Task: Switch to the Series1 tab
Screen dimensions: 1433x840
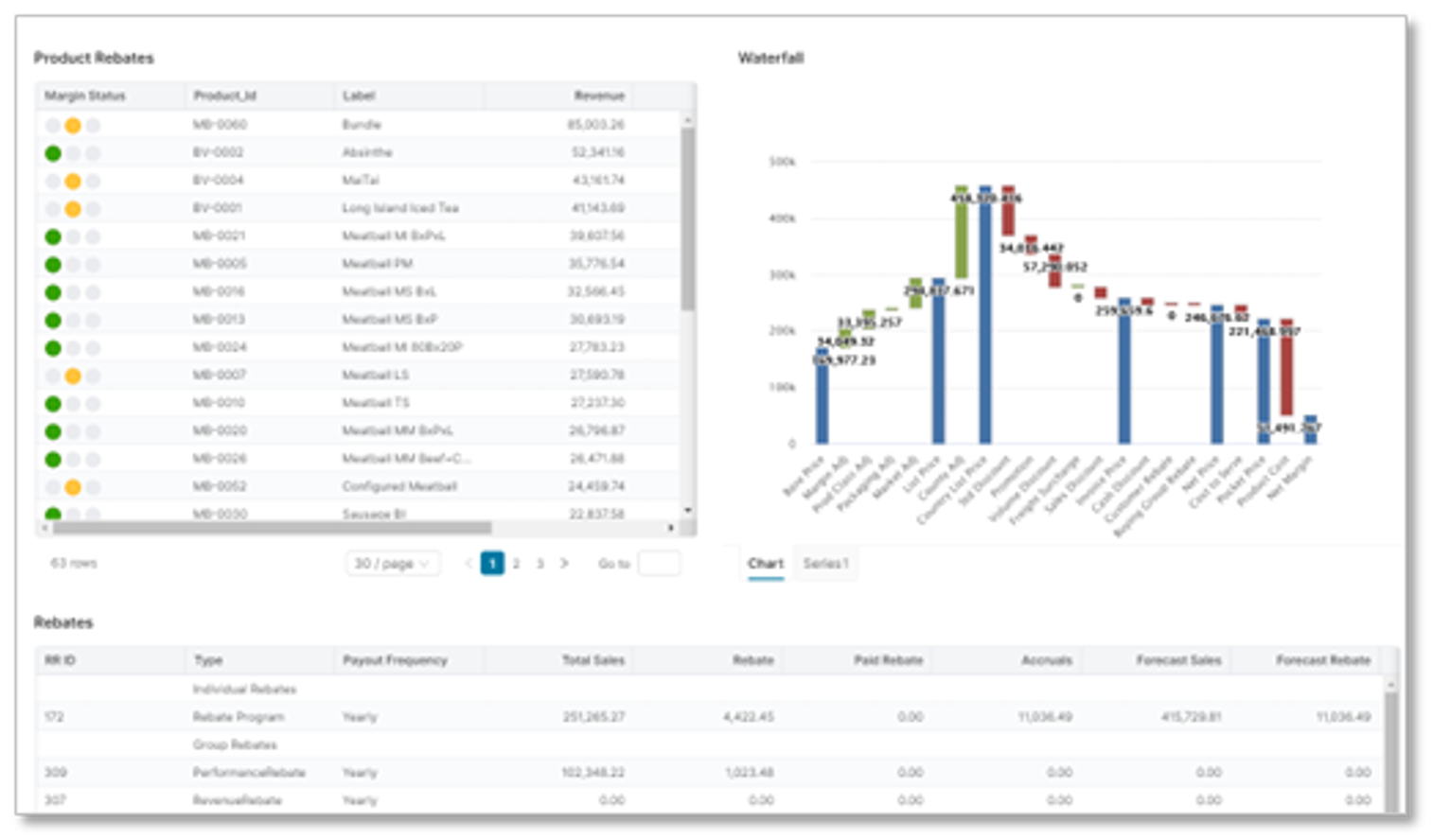Action: [x=825, y=564]
